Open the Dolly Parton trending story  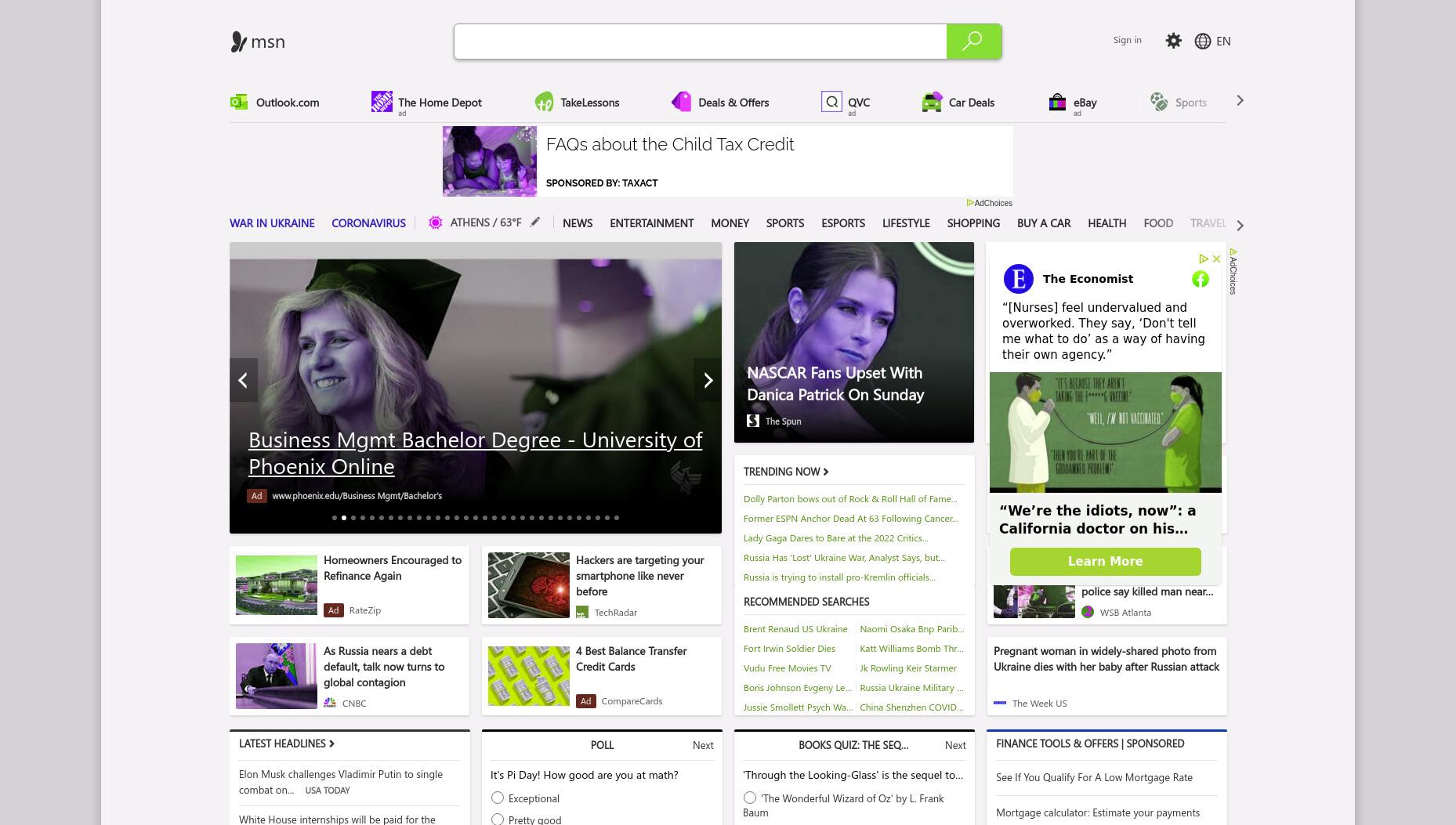pos(850,499)
